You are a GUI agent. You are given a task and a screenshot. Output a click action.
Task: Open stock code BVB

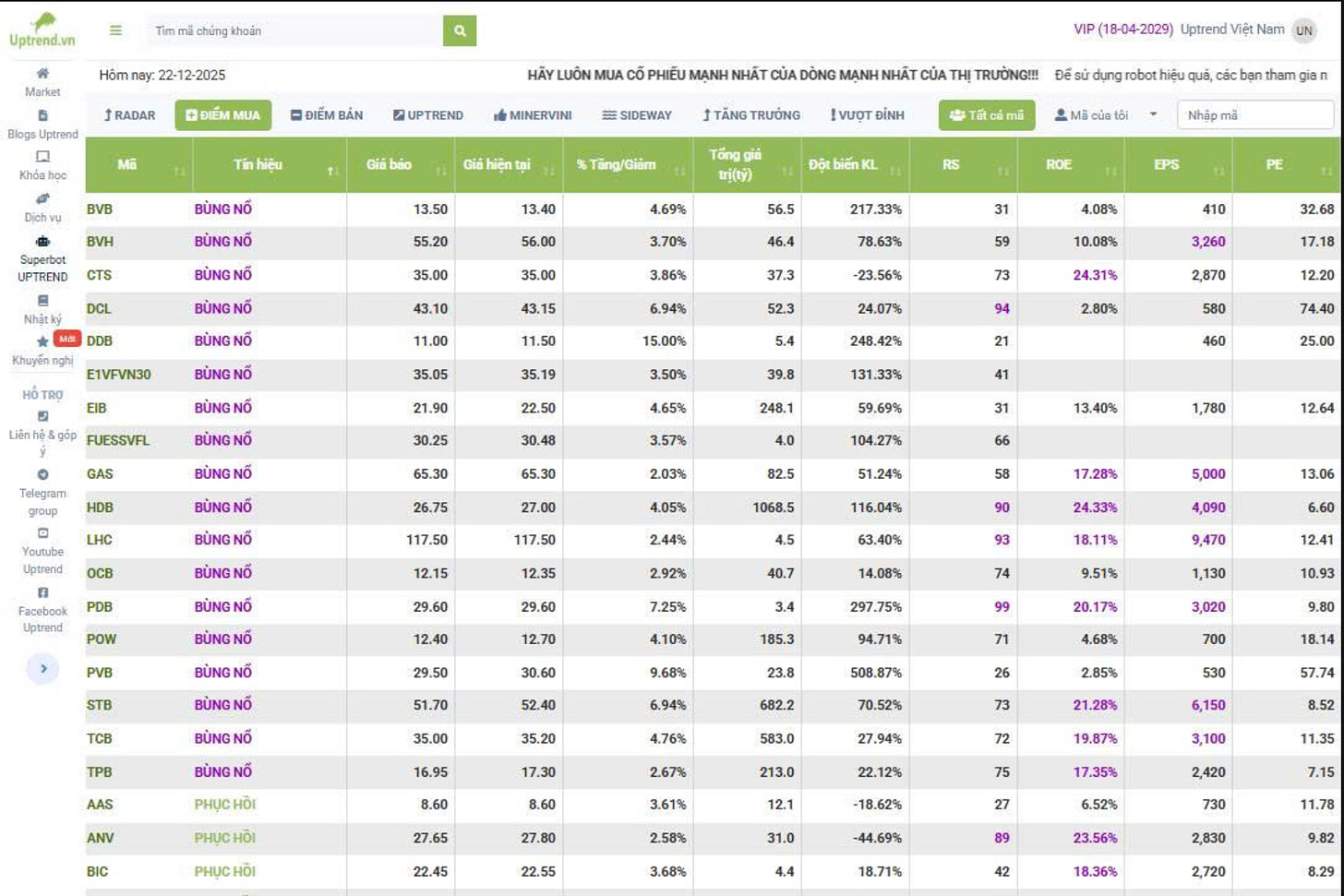point(100,209)
